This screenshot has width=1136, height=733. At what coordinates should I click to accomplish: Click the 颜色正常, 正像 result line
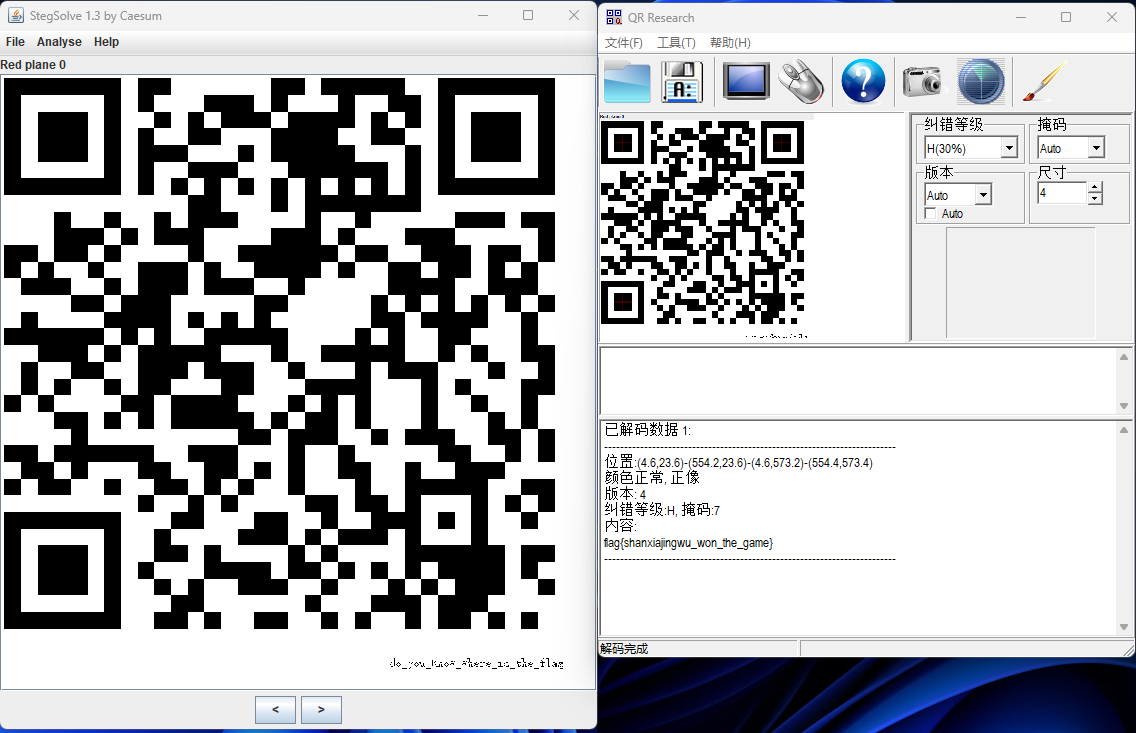click(652, 478)
